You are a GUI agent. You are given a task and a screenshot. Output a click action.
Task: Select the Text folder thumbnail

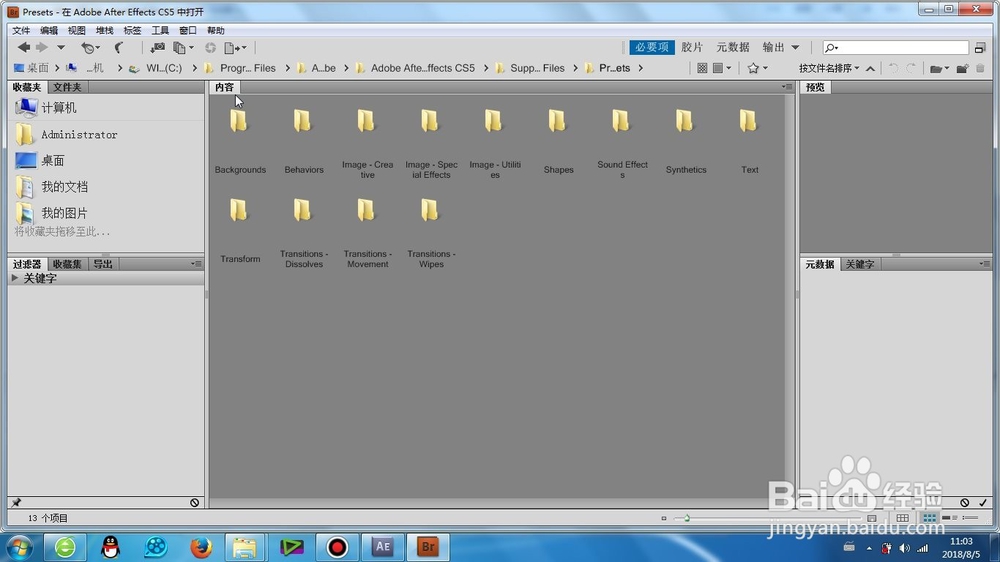tap(749, 121)
